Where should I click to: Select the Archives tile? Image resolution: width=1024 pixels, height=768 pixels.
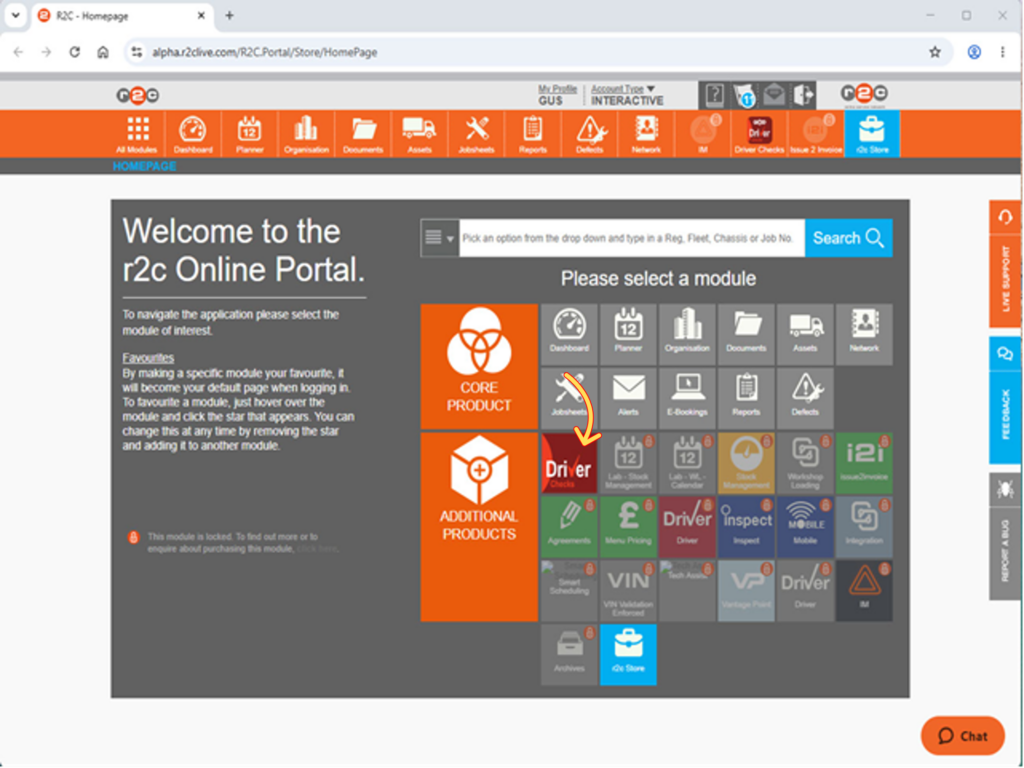pyautogui.click(x=569, y=654)
